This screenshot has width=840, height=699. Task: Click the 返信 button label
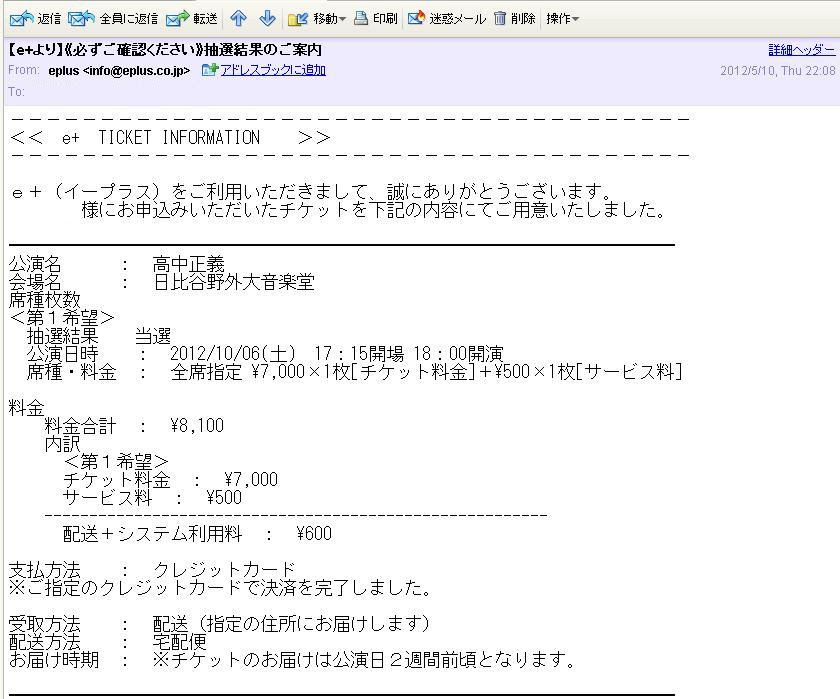49,19
